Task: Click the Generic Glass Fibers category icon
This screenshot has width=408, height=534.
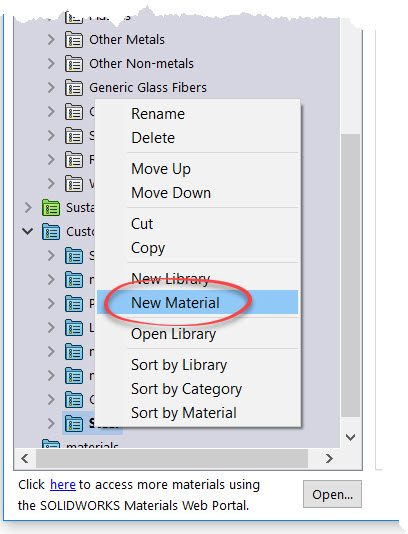Action: pos(74,88)
